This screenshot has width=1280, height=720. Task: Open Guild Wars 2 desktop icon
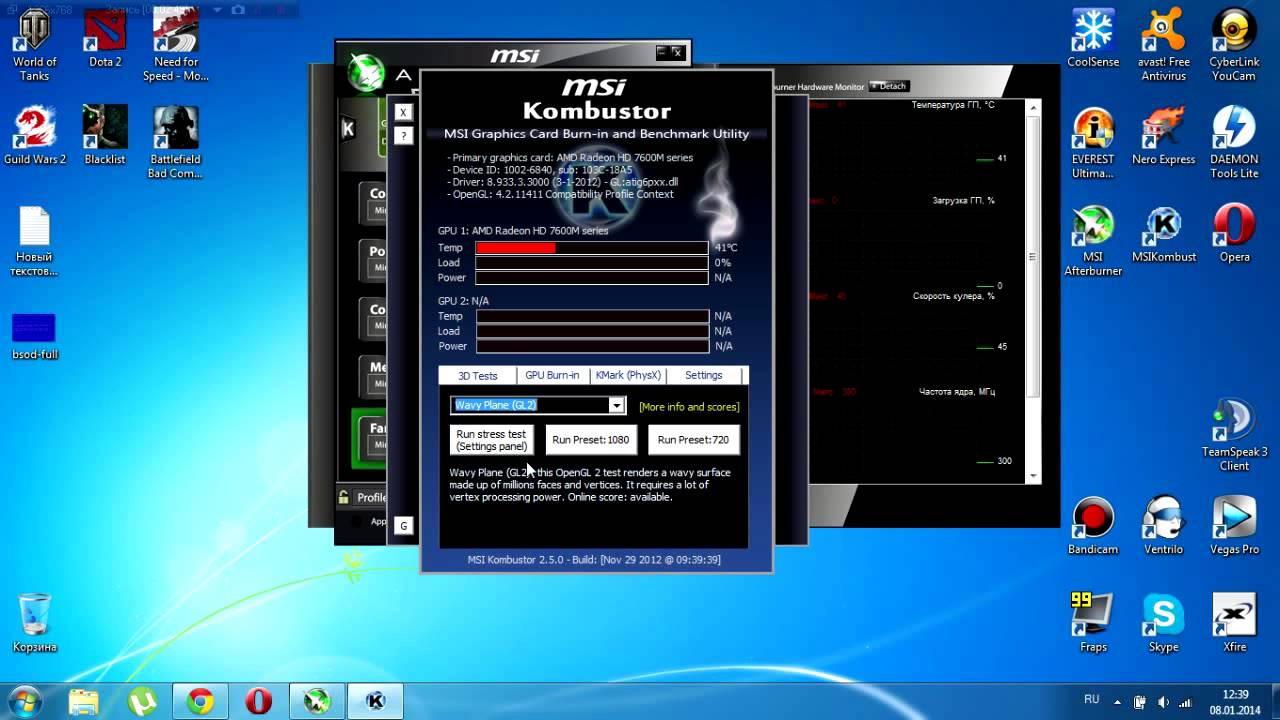click(35, 136)
